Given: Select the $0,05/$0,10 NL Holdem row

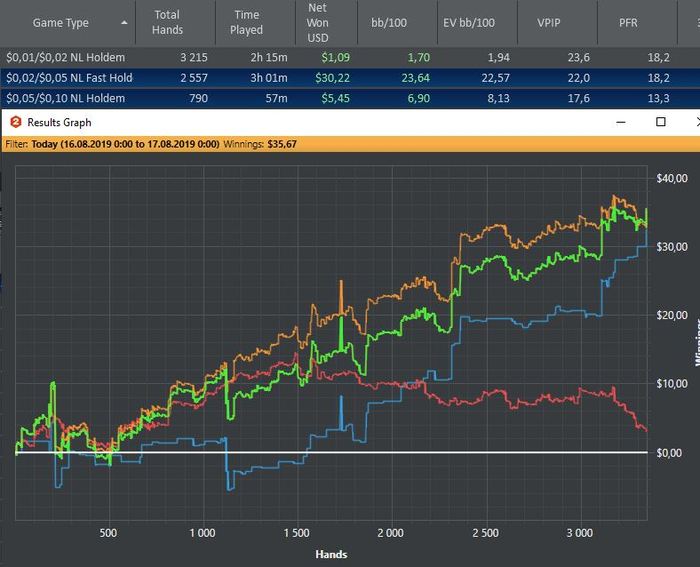Looking at the screenshot, I should (350, 98).
